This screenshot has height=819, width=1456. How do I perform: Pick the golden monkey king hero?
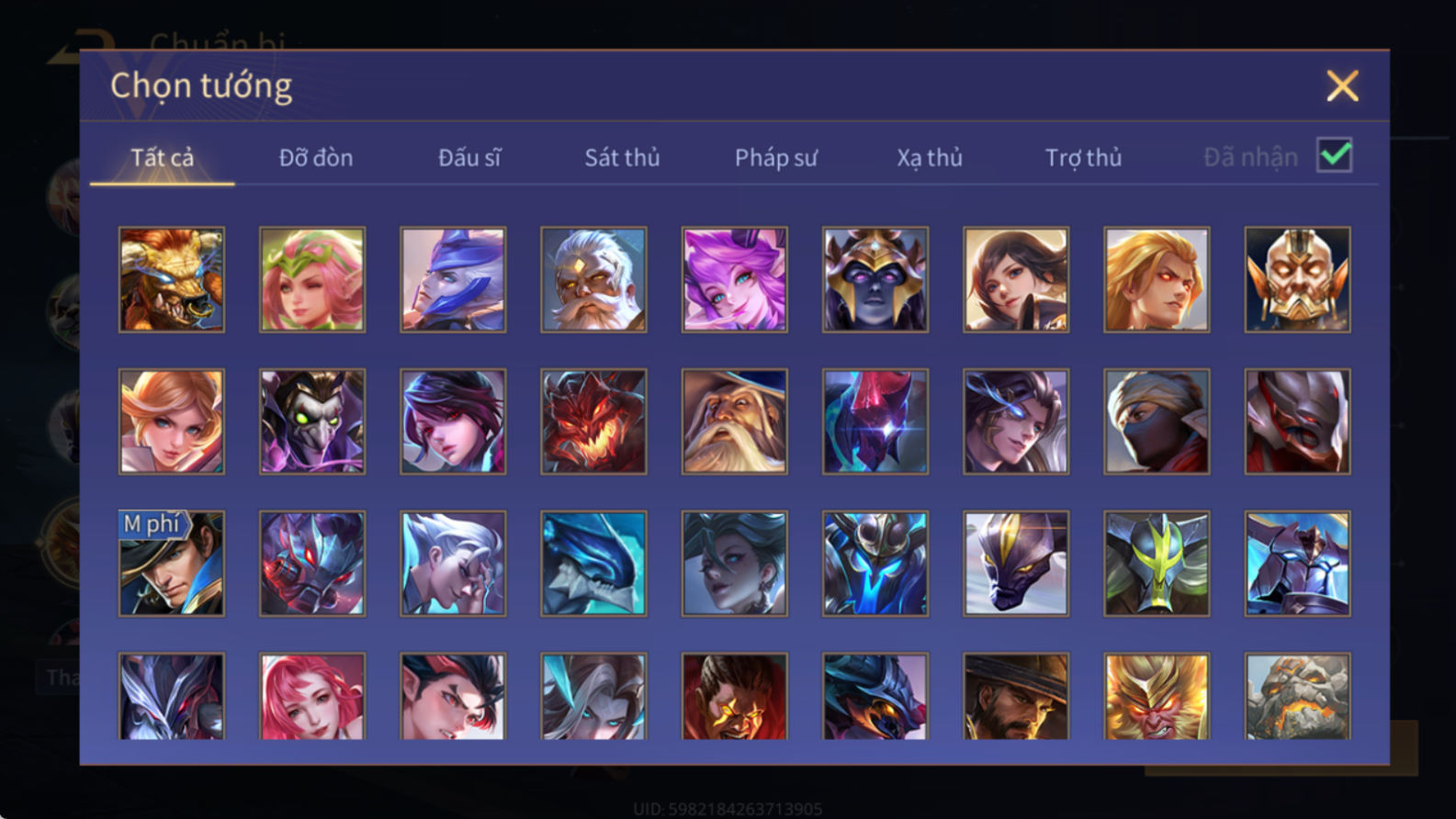pos(1157,696)
